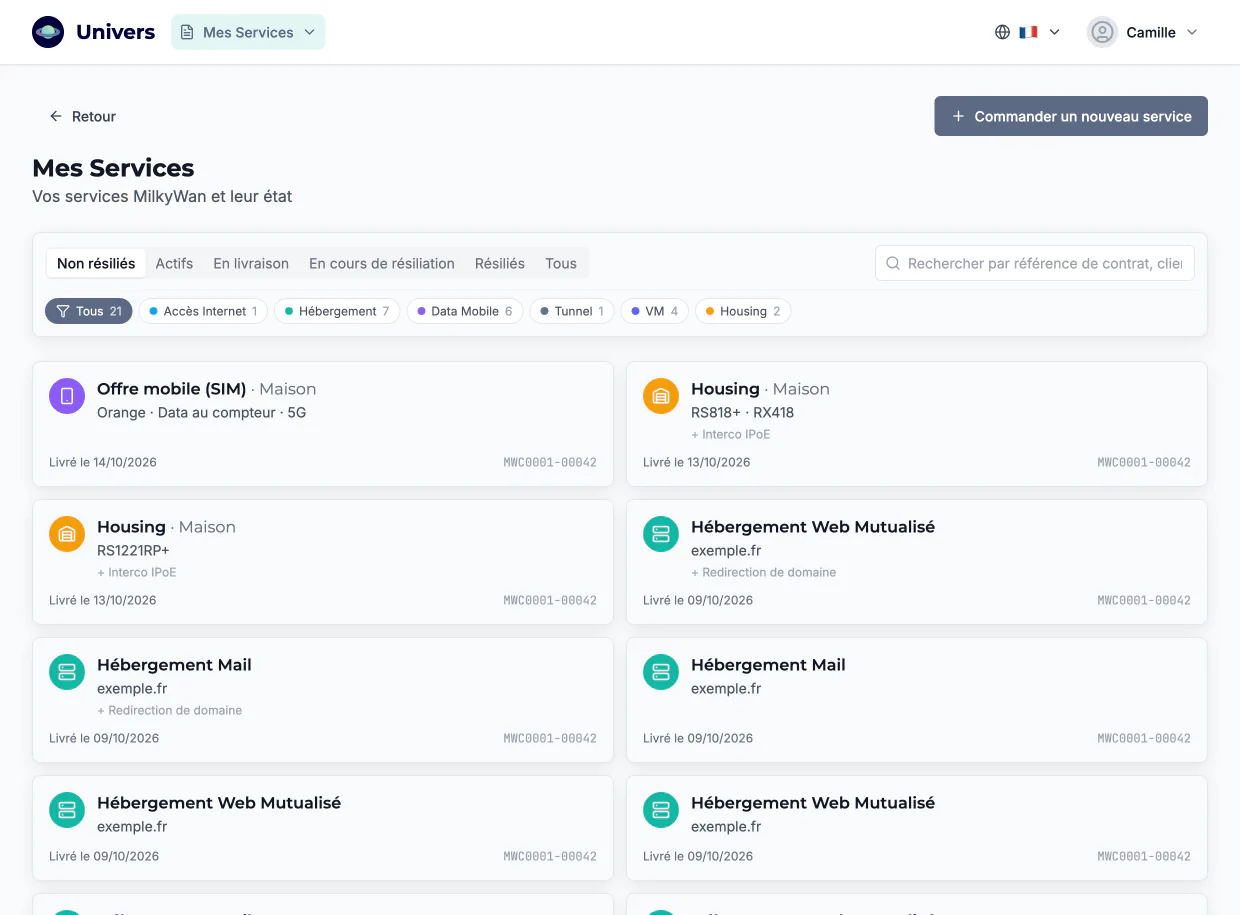This screenshot has height=915, width=1240.
Task: Switch to the En livraison tab
Action: point(251,263)
